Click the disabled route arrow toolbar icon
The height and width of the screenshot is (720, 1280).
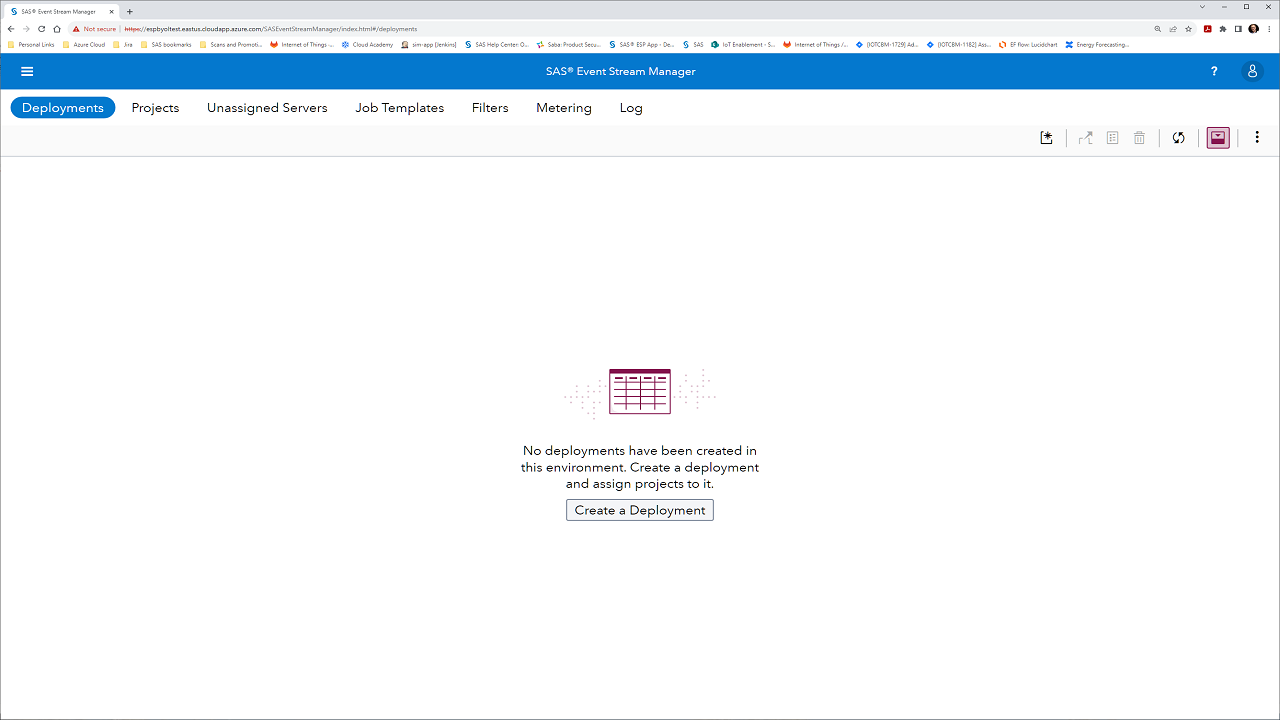(1086, 138)
